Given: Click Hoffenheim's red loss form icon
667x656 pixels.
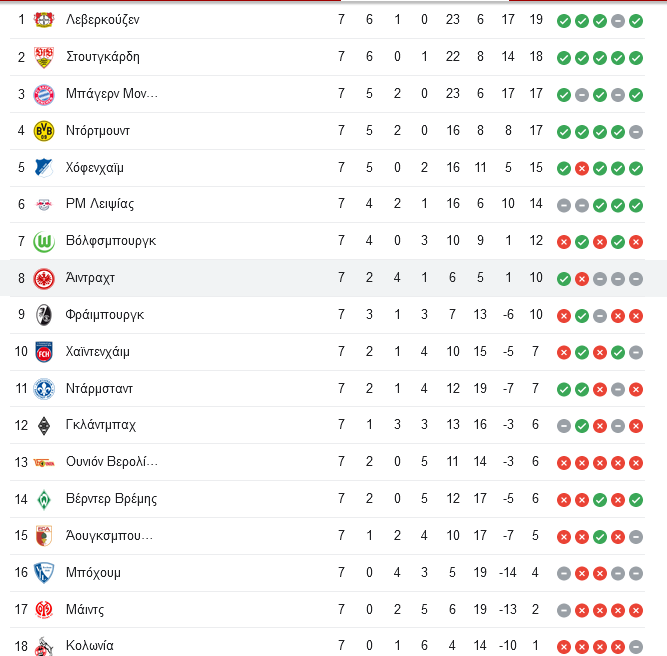Looking at the screenshot, I should [581, 169].
